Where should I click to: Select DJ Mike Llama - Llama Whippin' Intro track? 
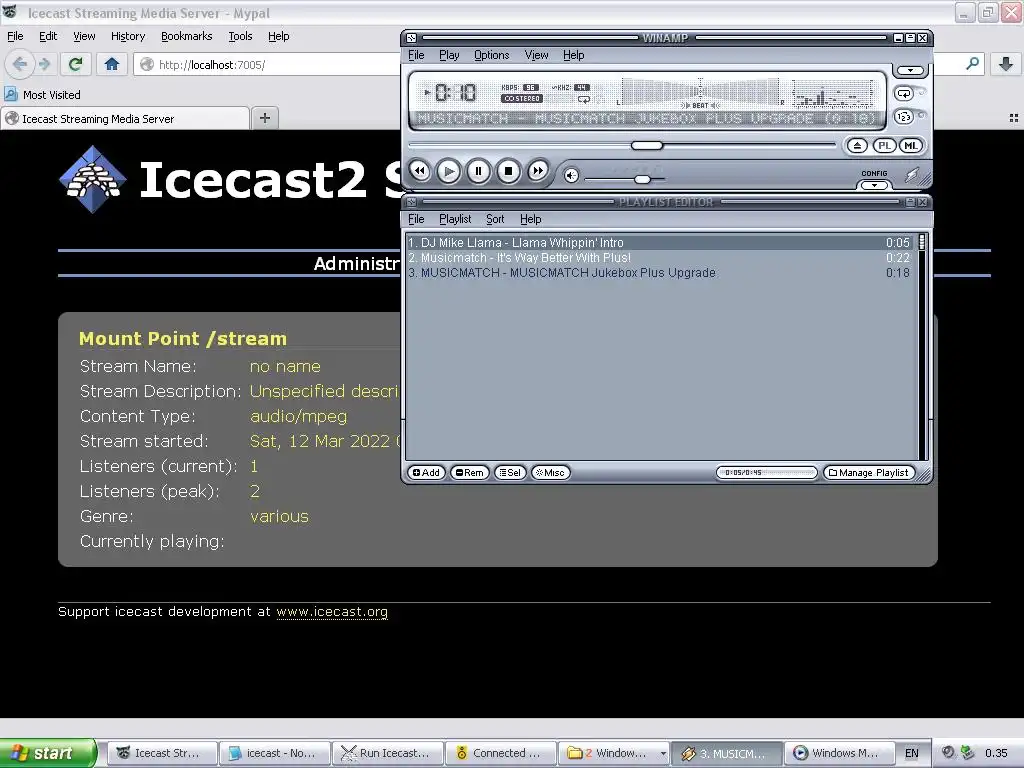pos(659,242)
